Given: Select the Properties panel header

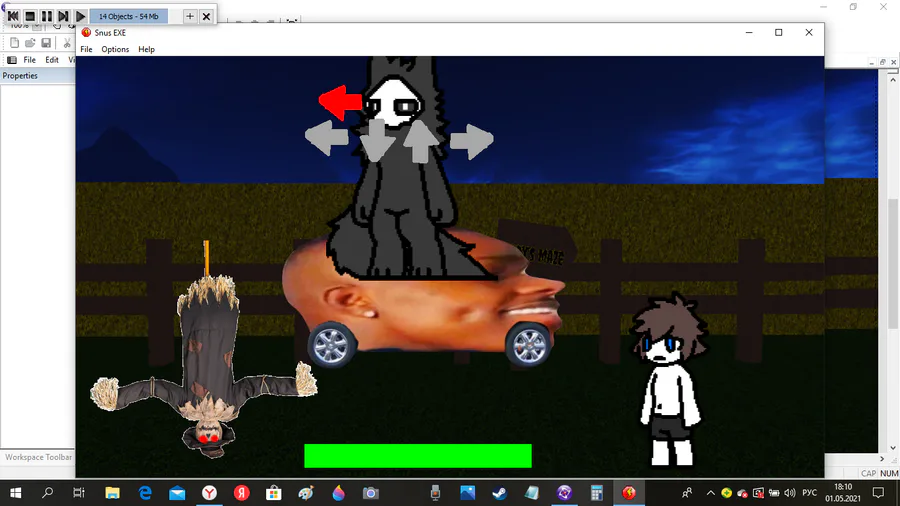Looking at the screenshot, I should pos(37,76).
